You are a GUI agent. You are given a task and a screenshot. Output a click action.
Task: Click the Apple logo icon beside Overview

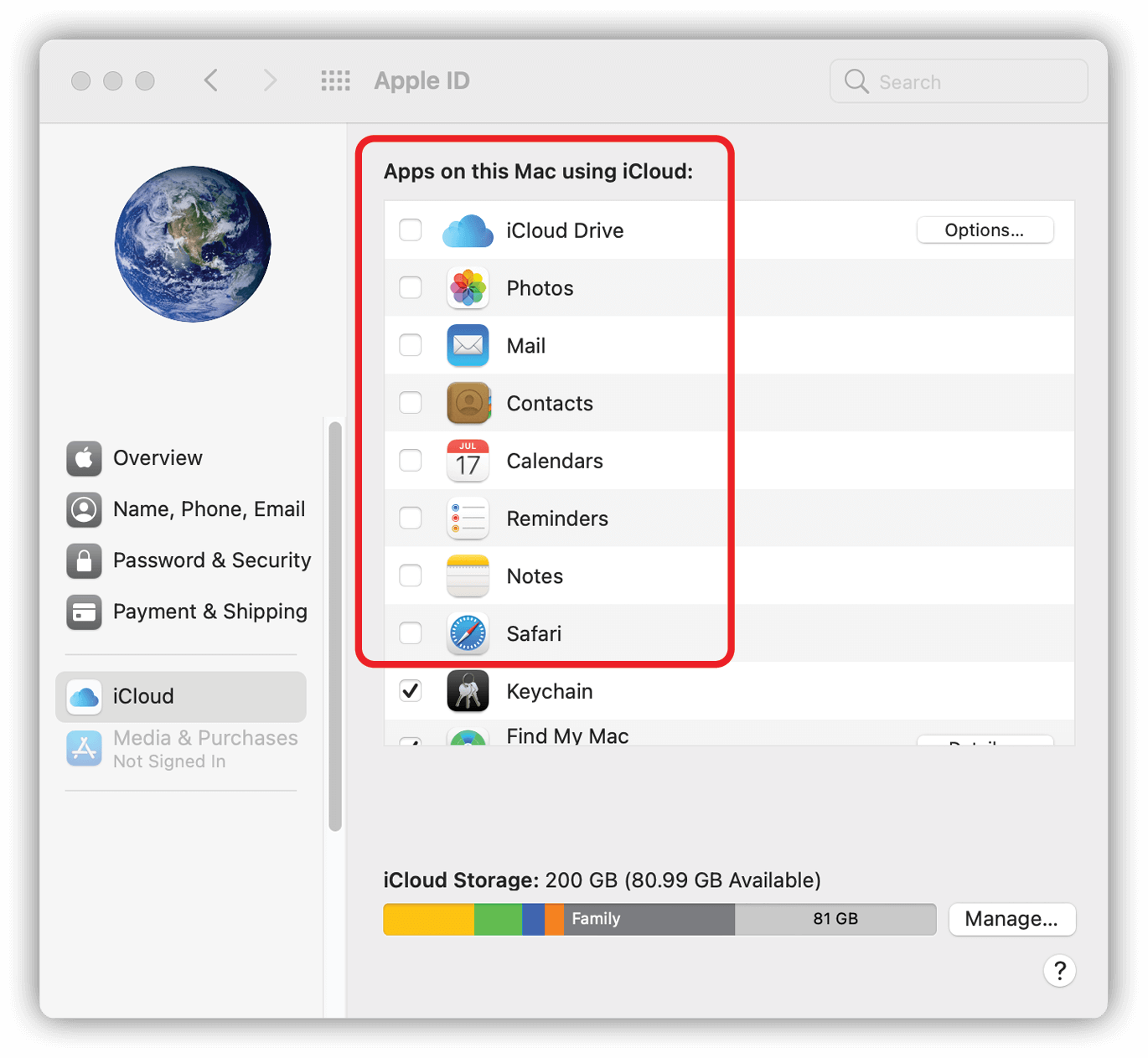(84, 458)
